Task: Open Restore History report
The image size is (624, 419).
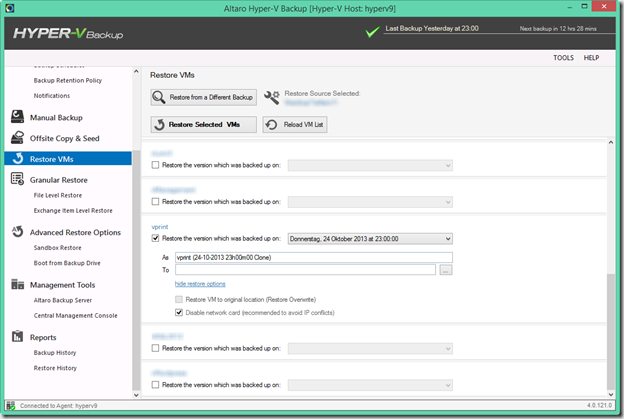Action: (x=55, y=368)
